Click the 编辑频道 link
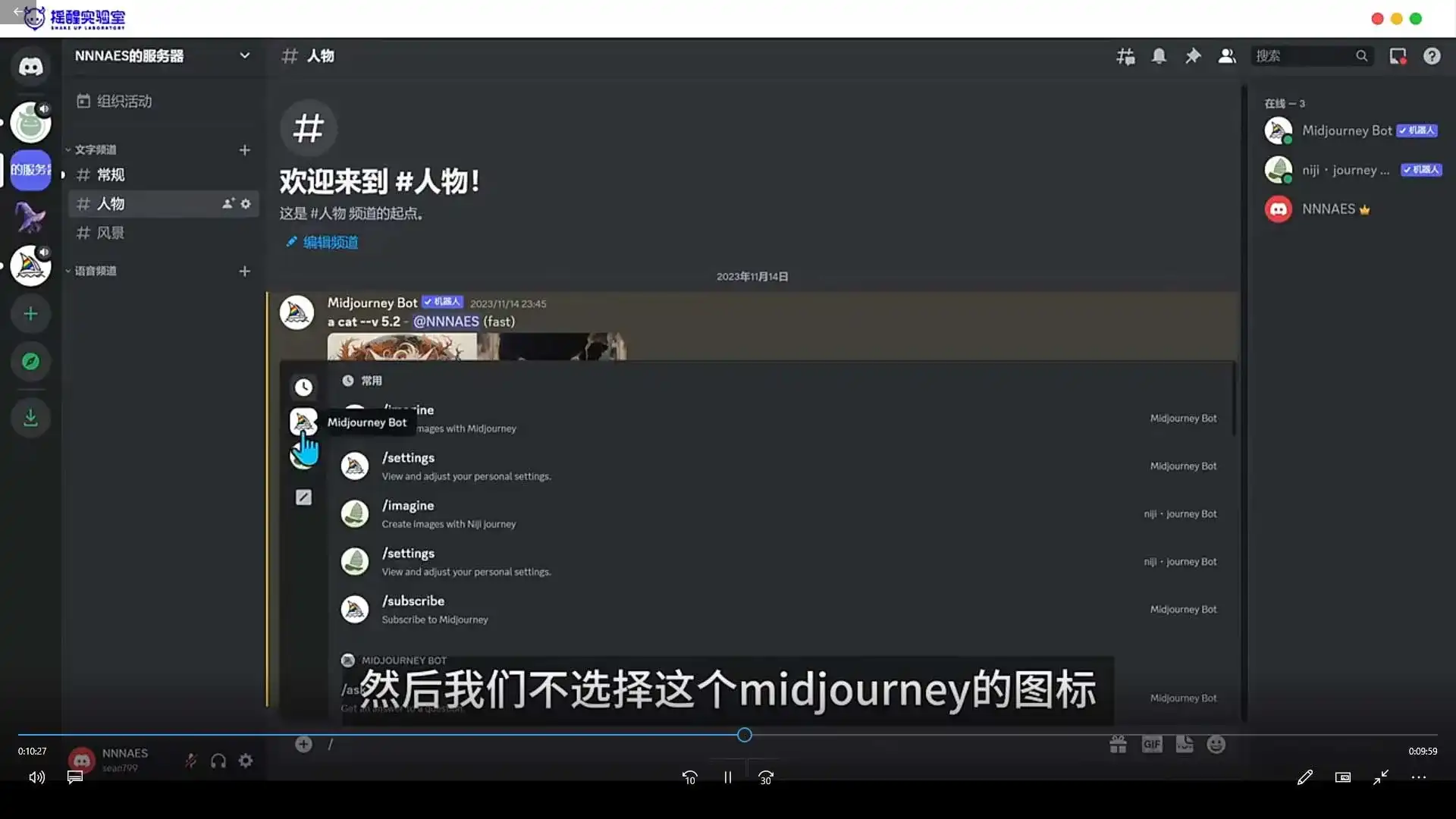 [x=329, y=242]
